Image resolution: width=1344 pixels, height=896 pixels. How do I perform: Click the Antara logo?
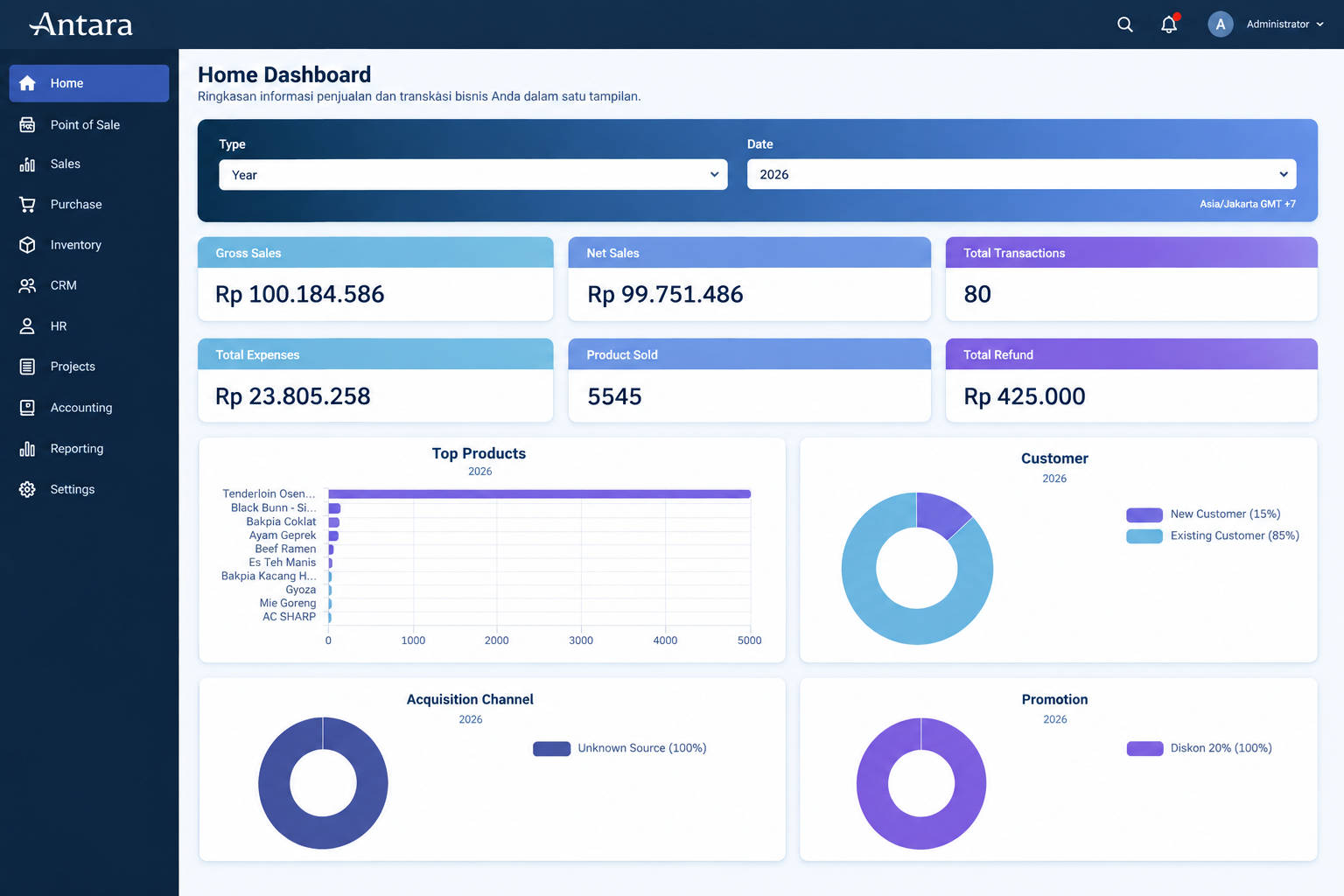click(81, 24)
